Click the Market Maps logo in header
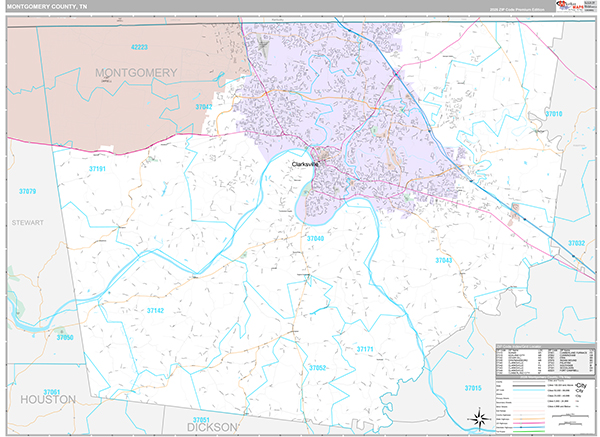The width and height of the screenshot is (600, 437). (570, 6)
